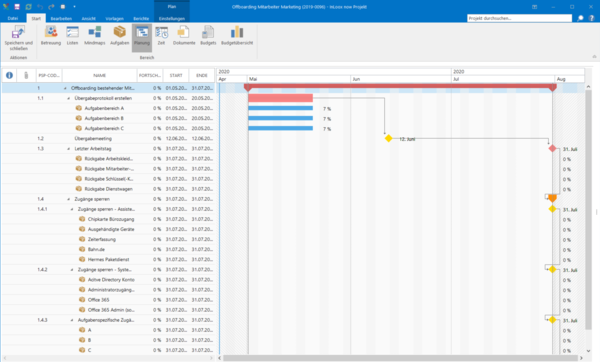Click in Projekt durchsuchen search field
600x362 pixels.
(x=519, y=18)
